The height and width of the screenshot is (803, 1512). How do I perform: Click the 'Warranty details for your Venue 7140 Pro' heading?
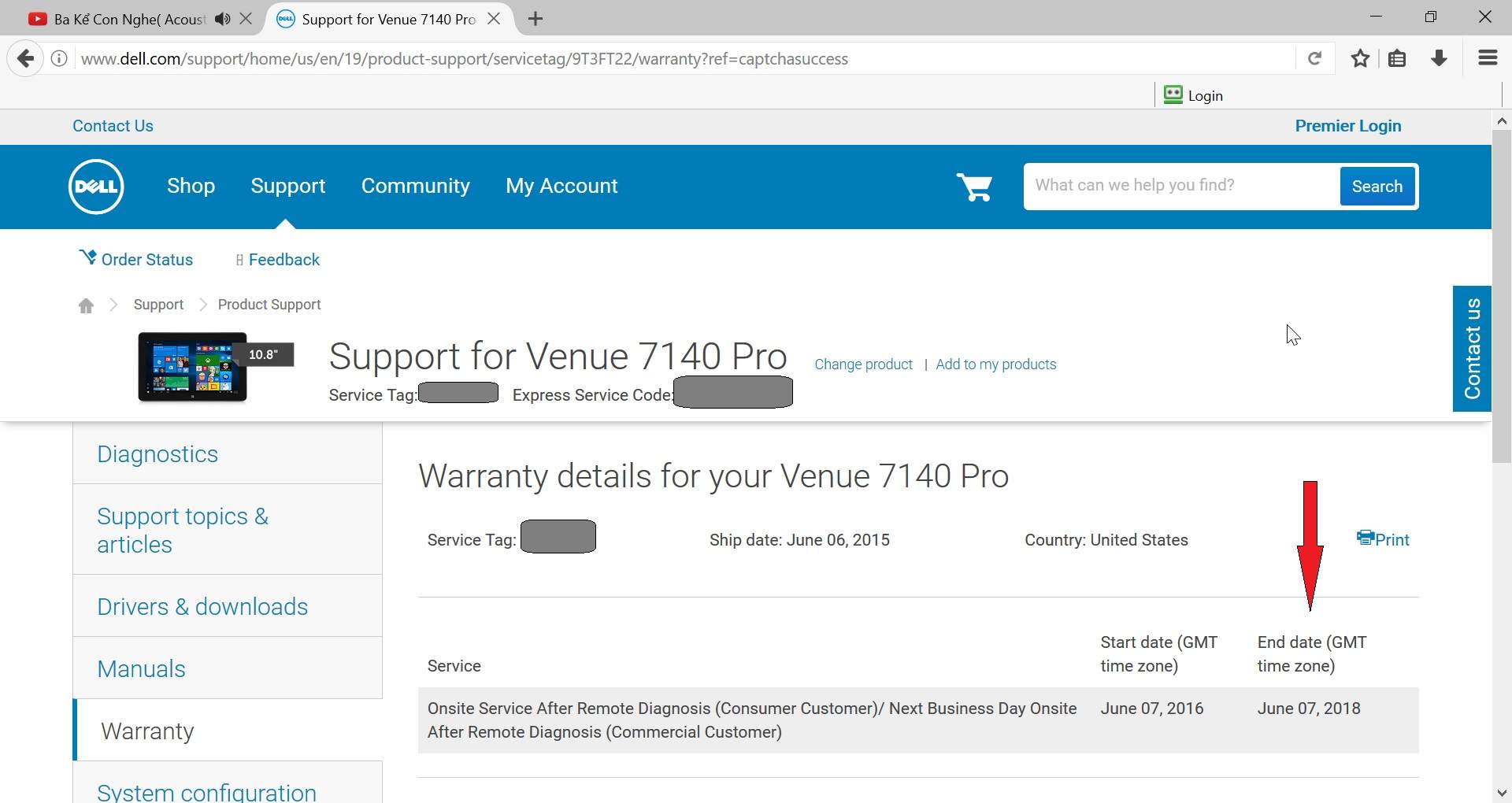713,476
